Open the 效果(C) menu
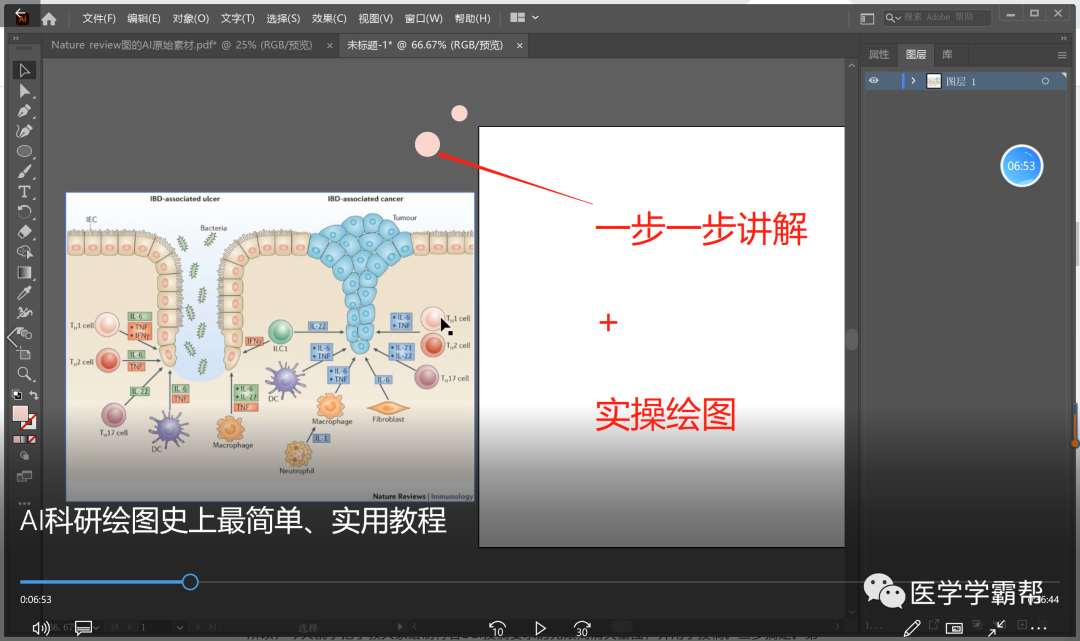1080x641 pixels. [329, 19]
